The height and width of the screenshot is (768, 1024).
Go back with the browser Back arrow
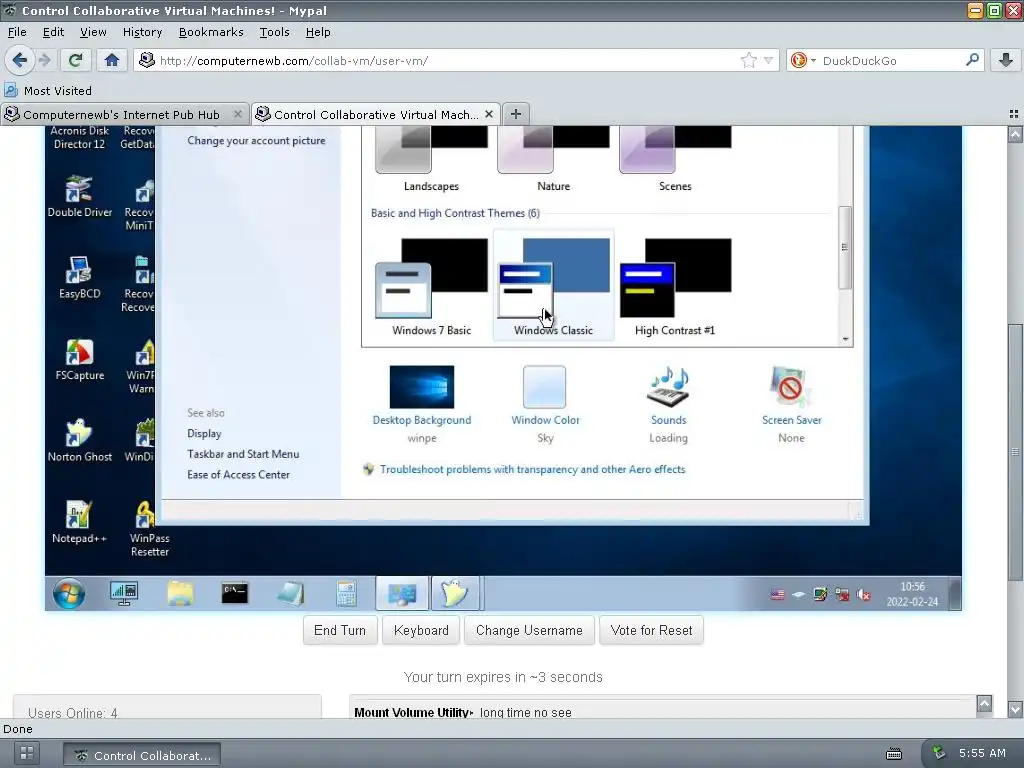pyautogui.click(x=20, y=61)
